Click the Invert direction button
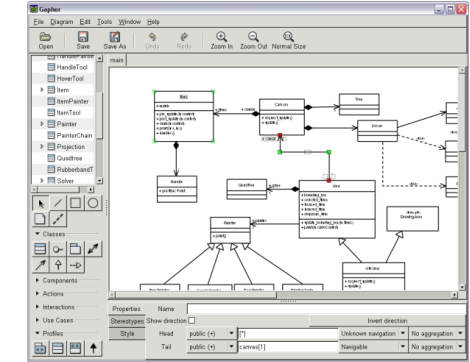This screenshot has width=470, height=362. pos(387,321)
